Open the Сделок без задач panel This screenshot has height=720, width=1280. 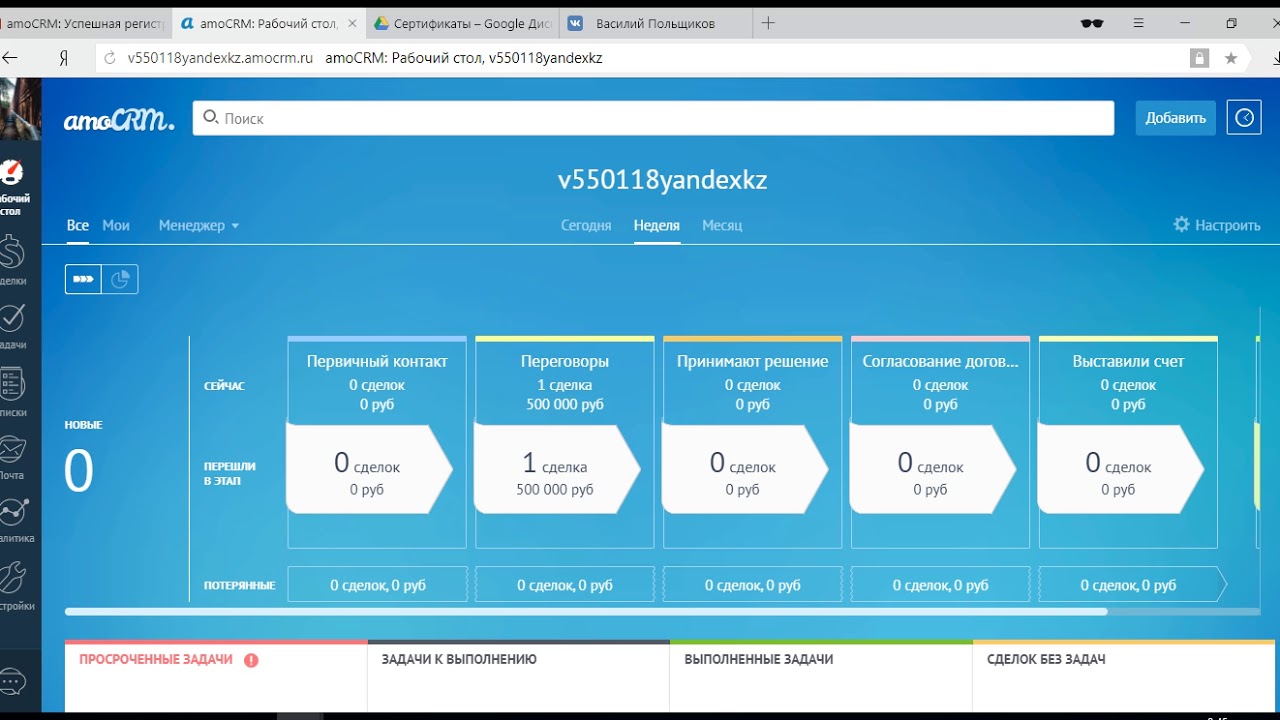tap(1124, 676)
